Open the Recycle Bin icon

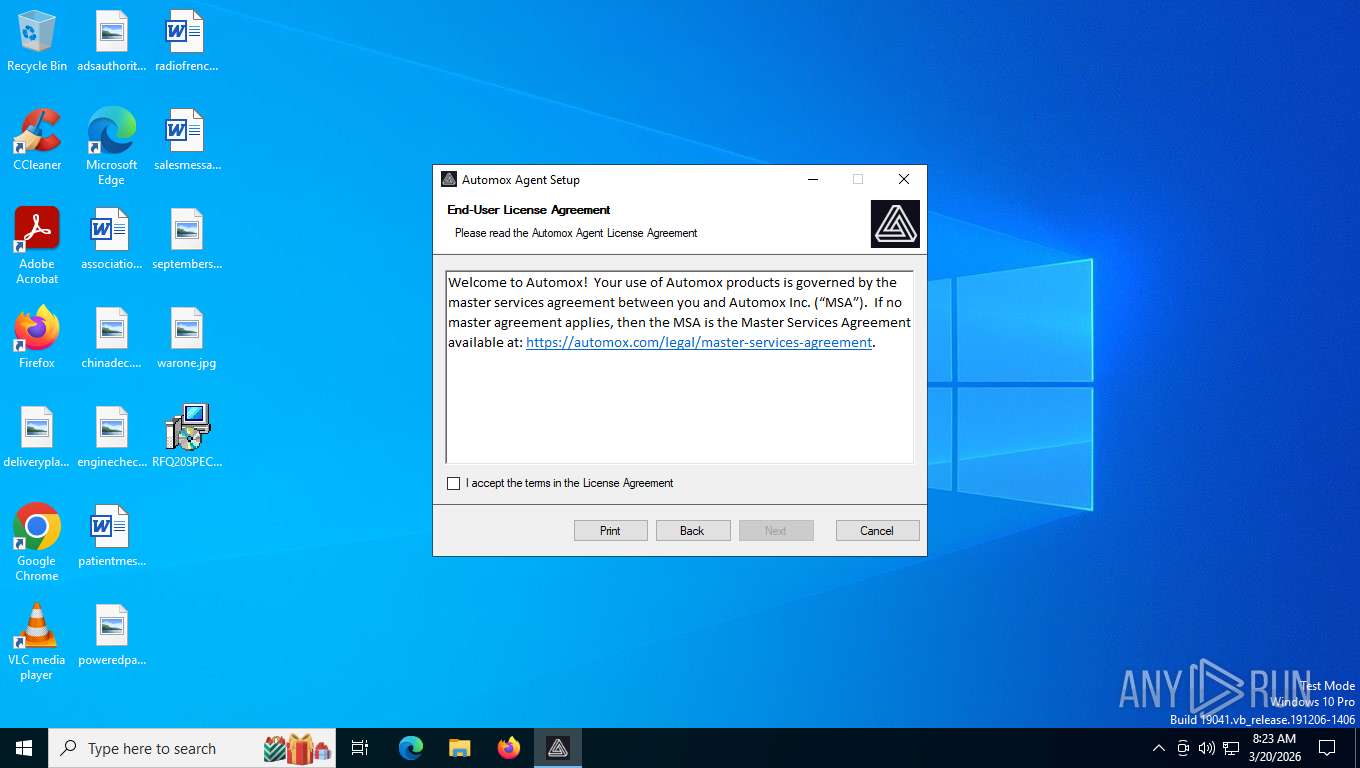point(37,41)
